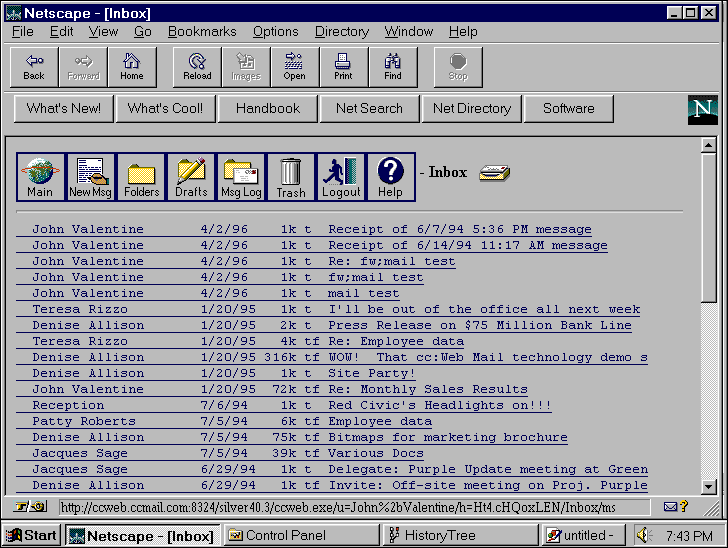Open Invite: Off-site meeting message

(332, 485)
